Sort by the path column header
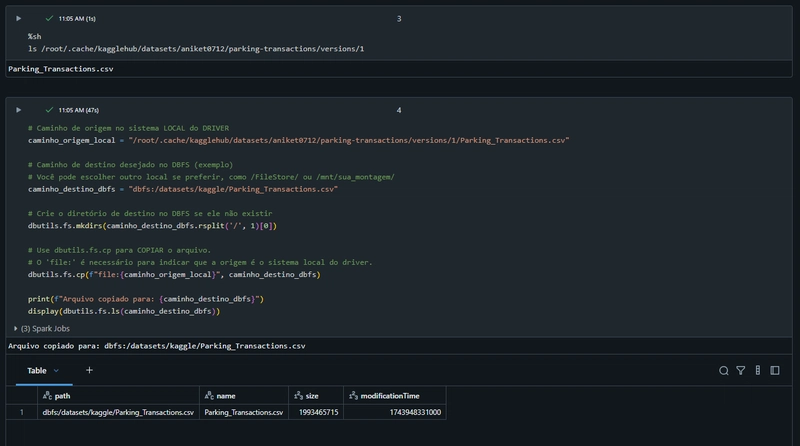800x446 pixels. (118, 395)
